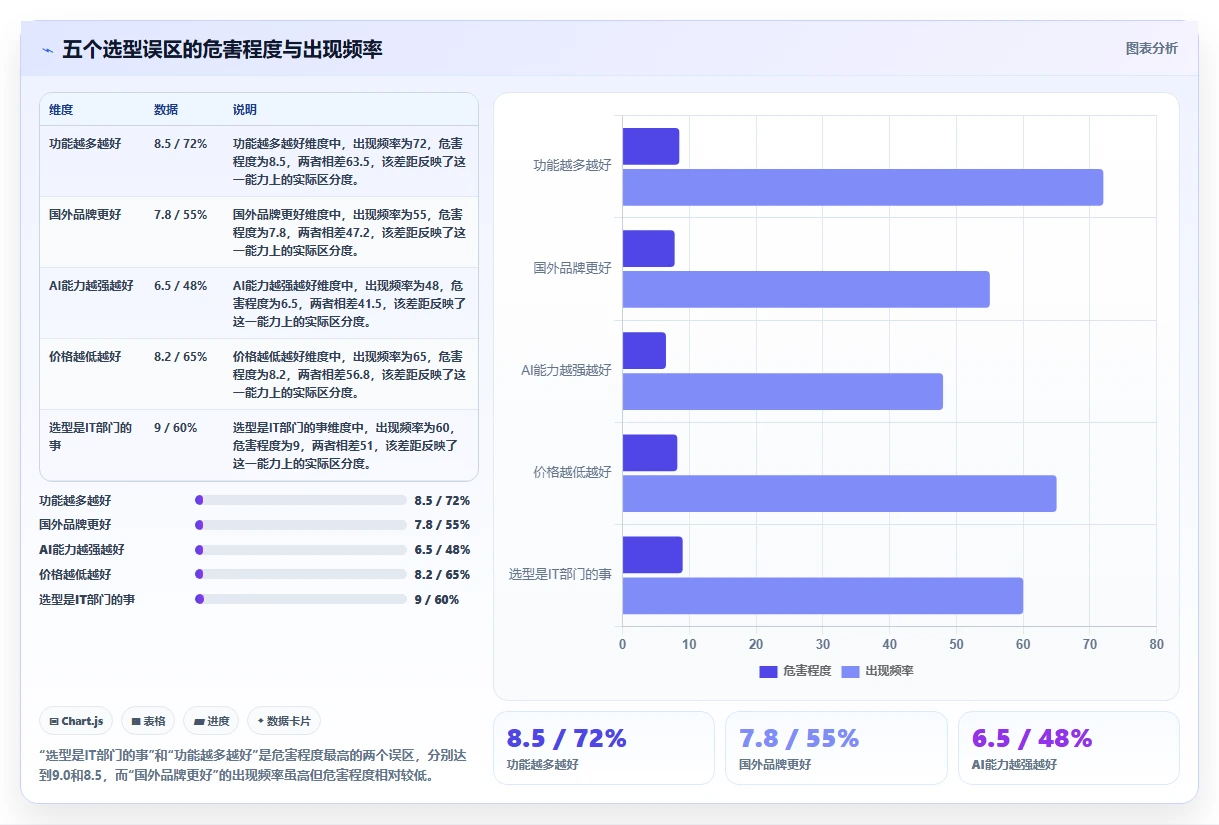The width and height of the screenshot is (1219, 825).
Task: Click the 功能越多越好 出现频率 bar in chart
Action: pyautogui.click(x=863, y=187)
